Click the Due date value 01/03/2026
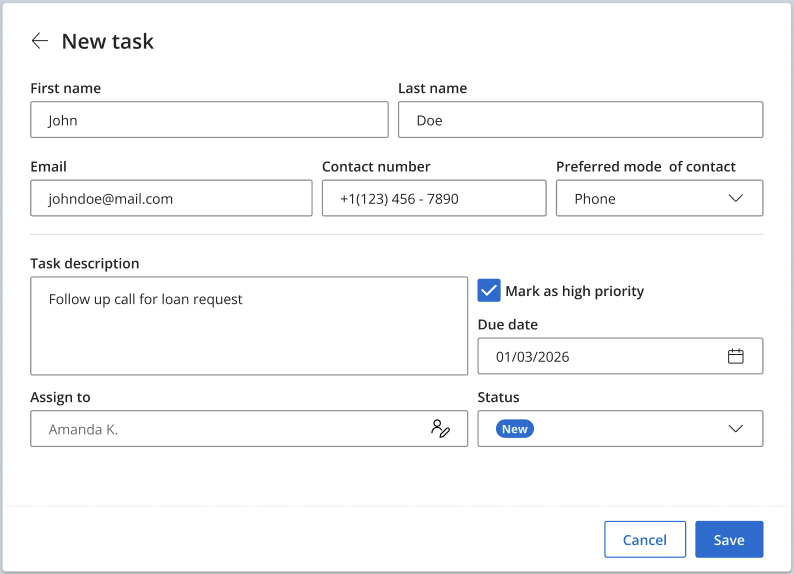Viewport: 794px width, 574px height. coord(532,357)
